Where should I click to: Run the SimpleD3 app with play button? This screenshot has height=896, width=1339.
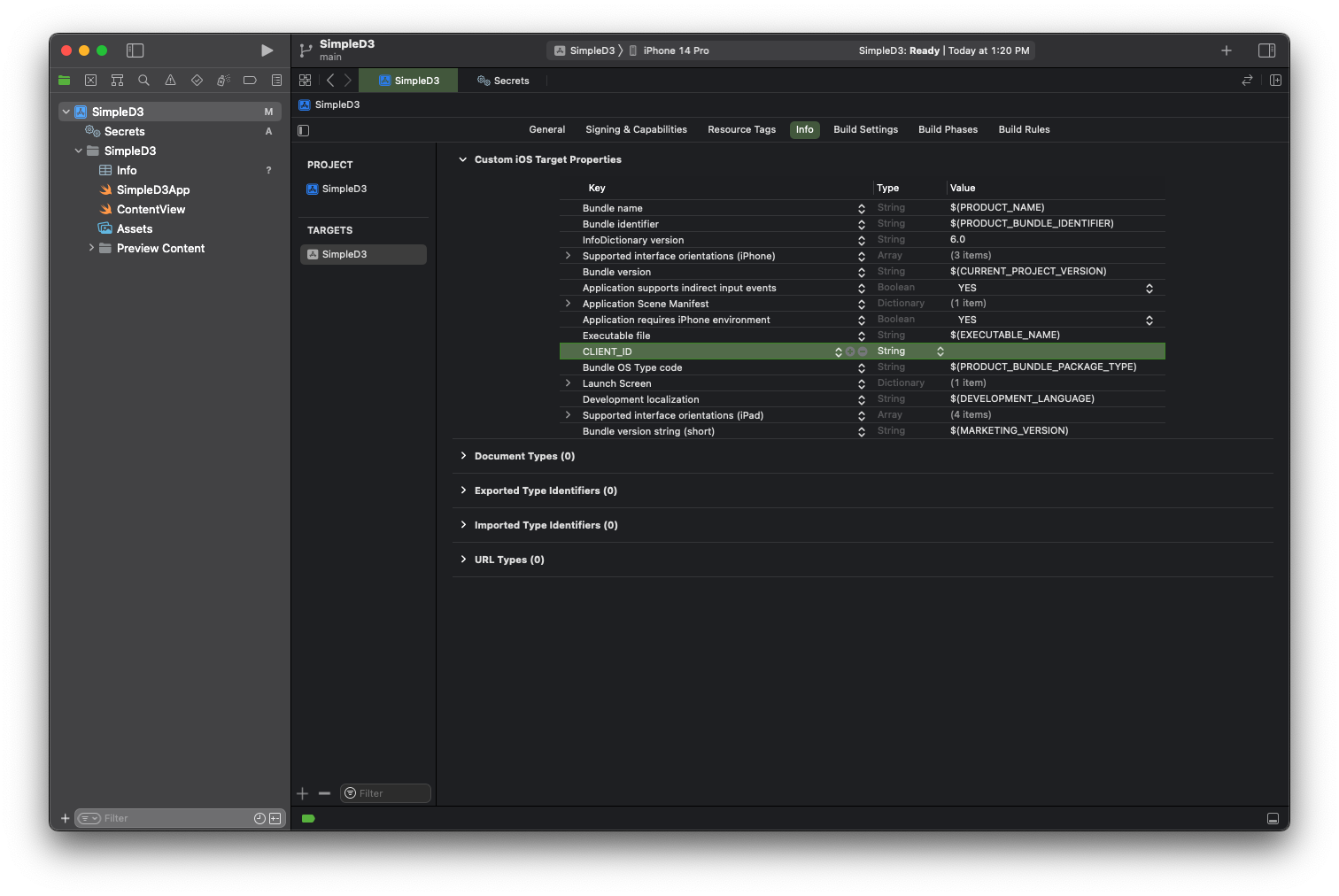tap(267, 50)
